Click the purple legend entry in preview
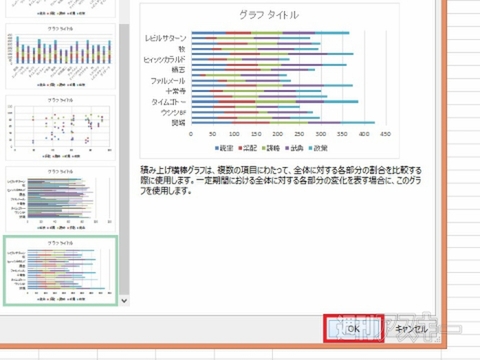The width and height of the screenshot is (480, 360). [x=294, y=148]
